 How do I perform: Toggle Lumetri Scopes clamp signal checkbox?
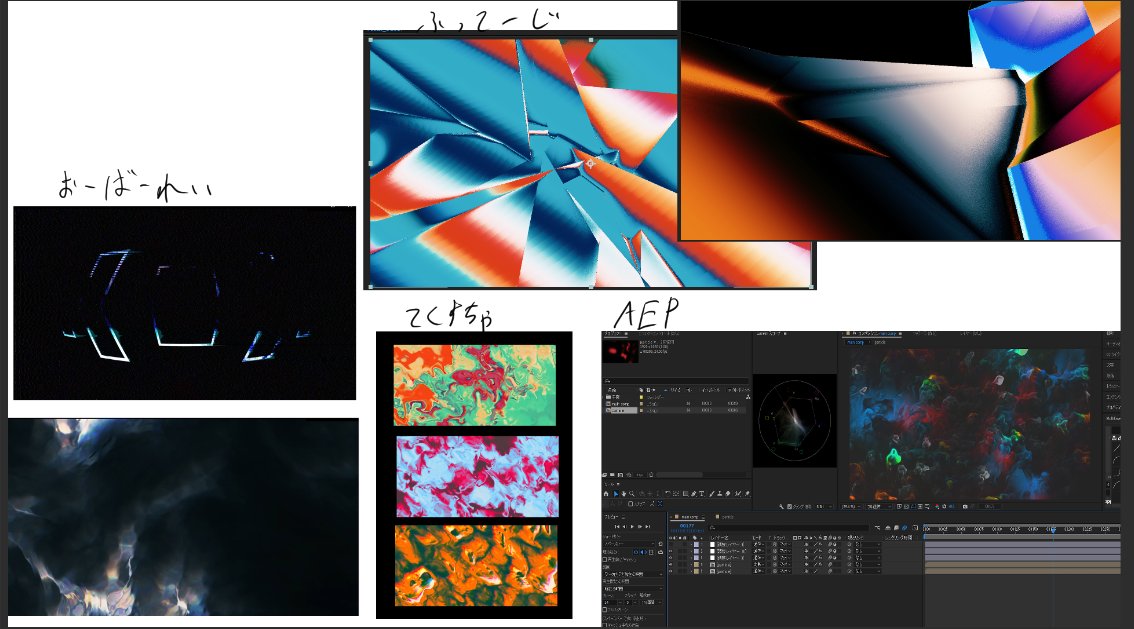(789, 507)
